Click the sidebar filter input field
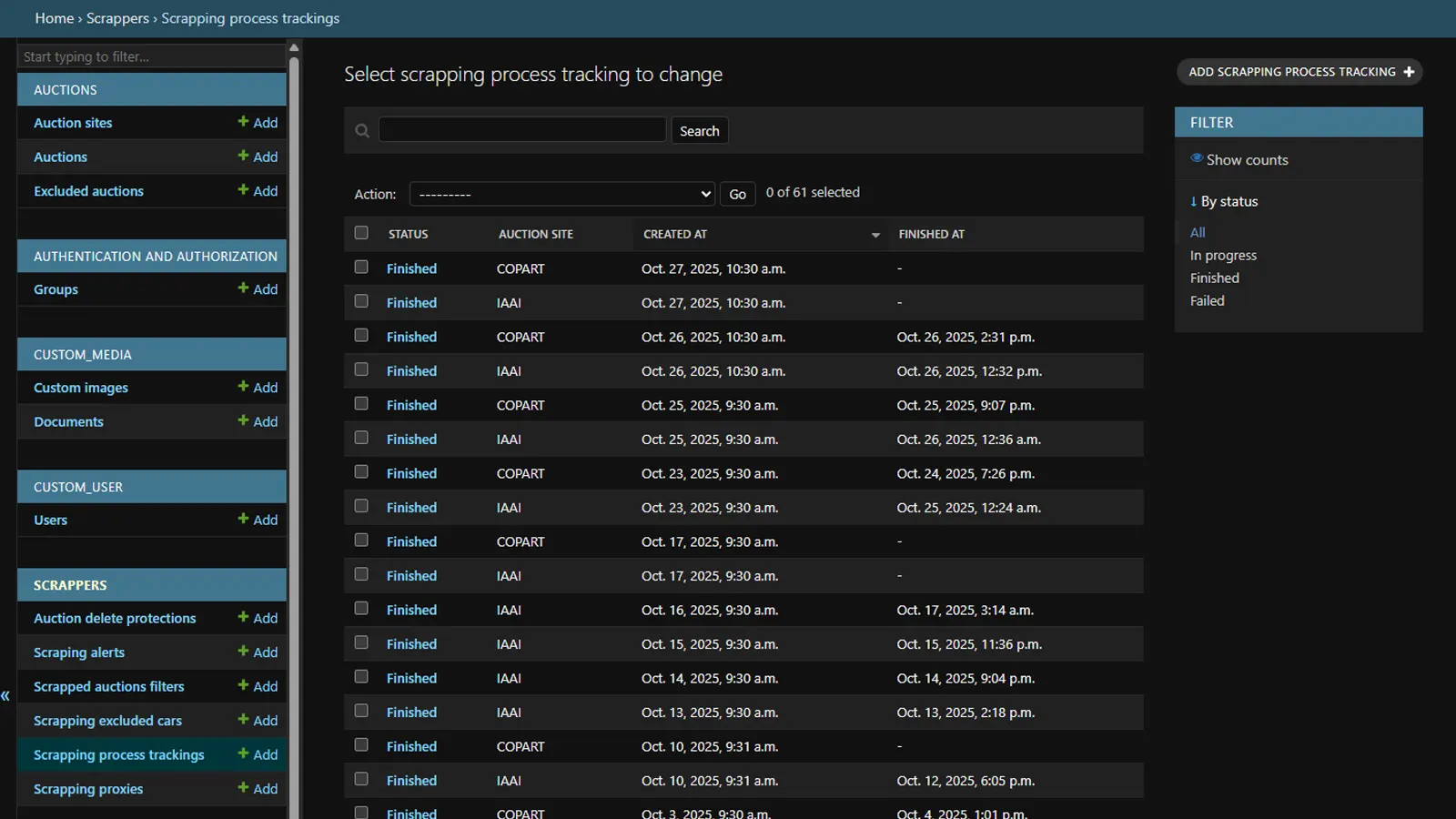Viewport: 1456px width, 819px height. tap(151, 56)
